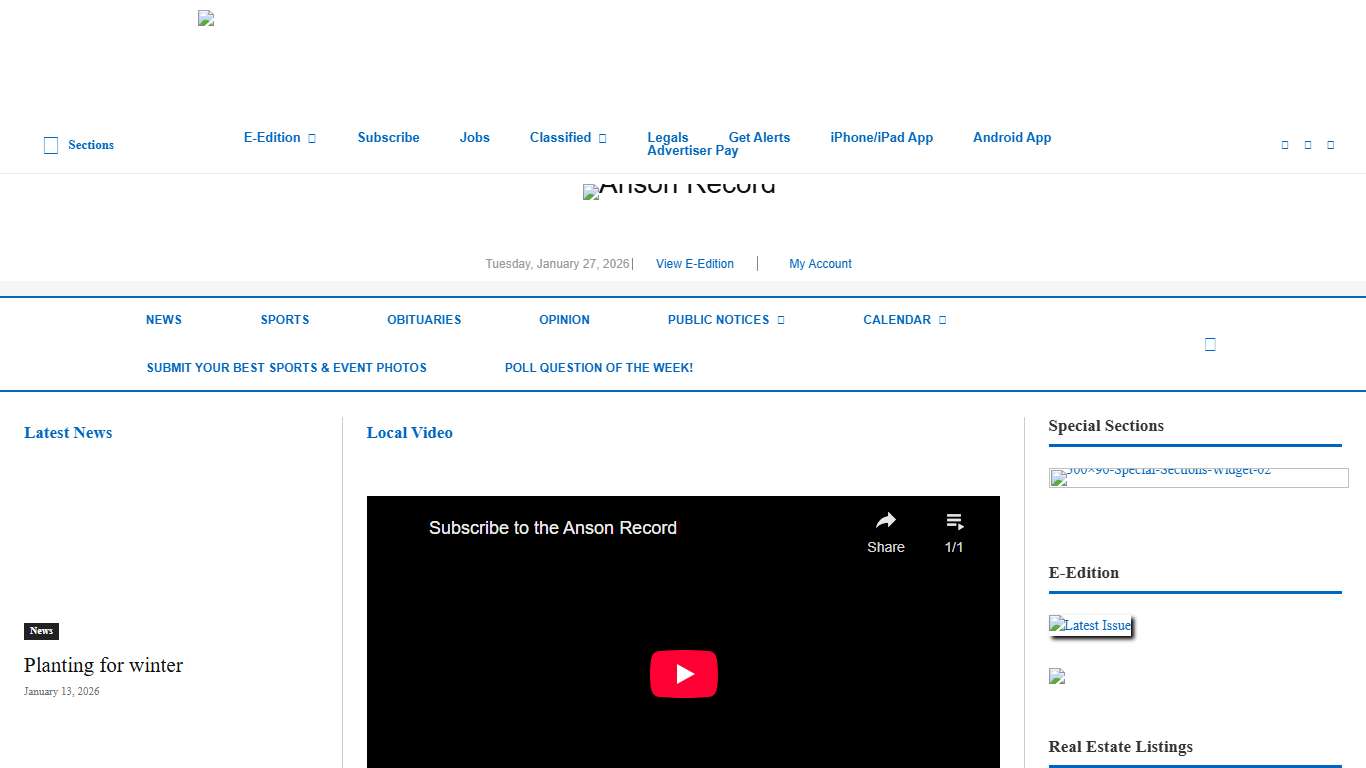
Task: Read the Planting for winter article
Action: (x=103, y=665)
